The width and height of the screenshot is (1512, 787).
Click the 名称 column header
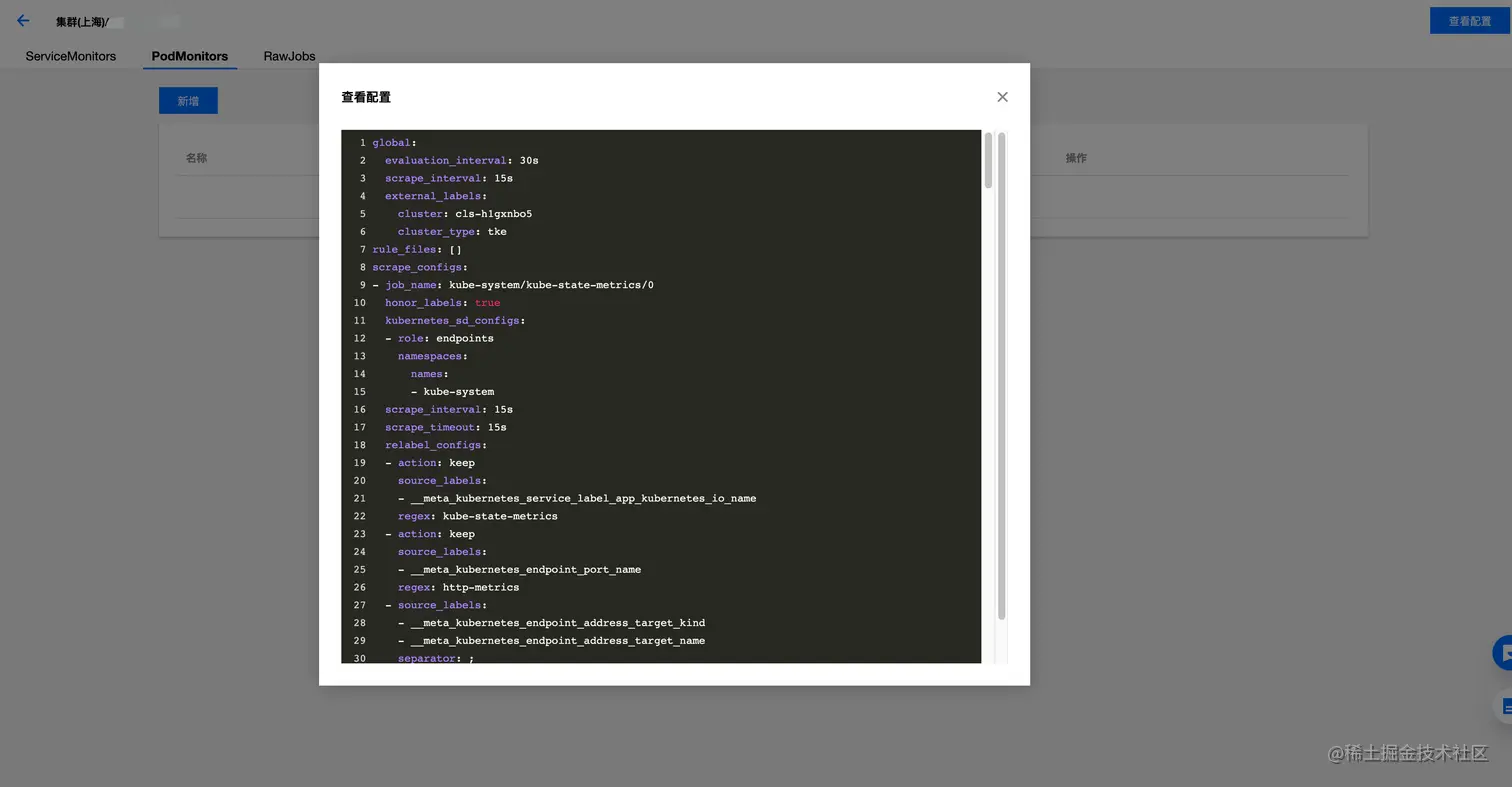196,158
